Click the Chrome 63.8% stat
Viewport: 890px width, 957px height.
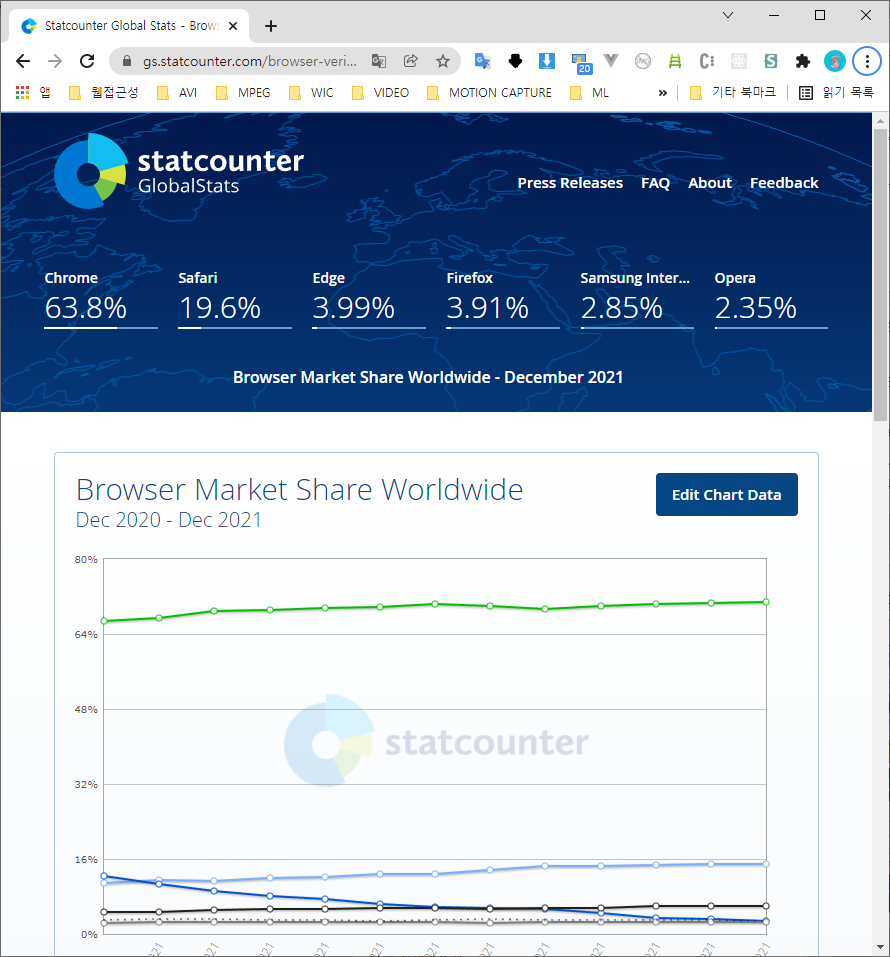(101, 298)
